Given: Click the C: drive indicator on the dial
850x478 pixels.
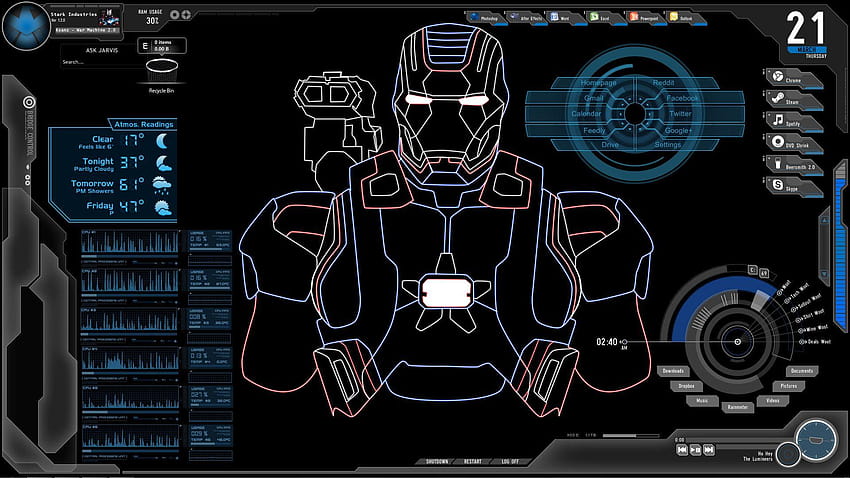Looking at the screenshot, I should [x=752, y=269].
